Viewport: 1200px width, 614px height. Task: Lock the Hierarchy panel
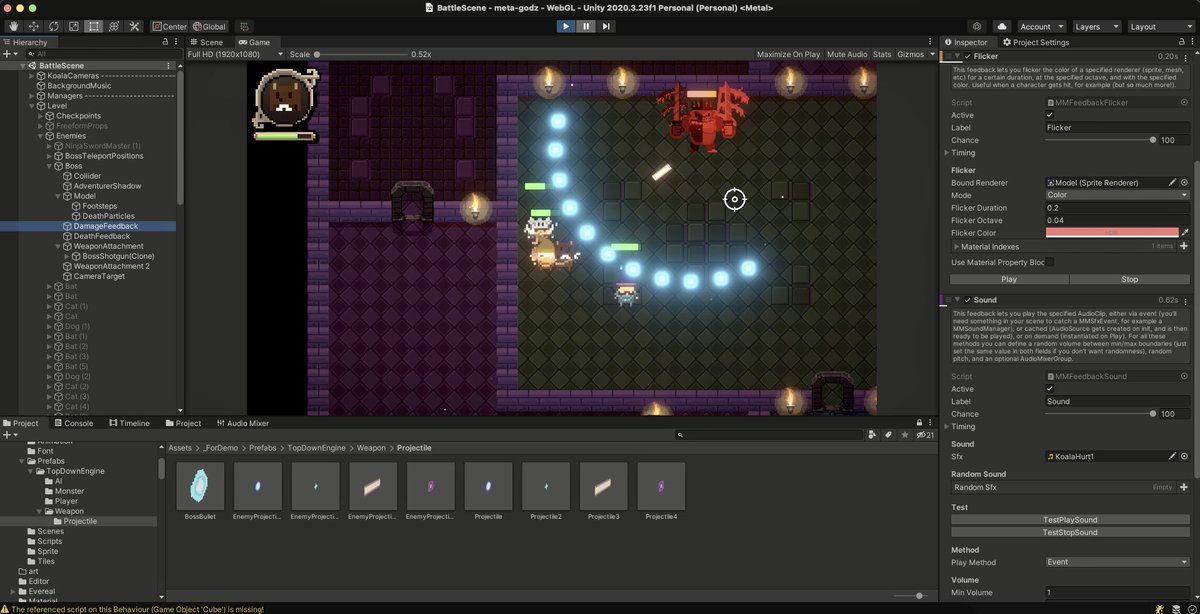coord(164,42)
